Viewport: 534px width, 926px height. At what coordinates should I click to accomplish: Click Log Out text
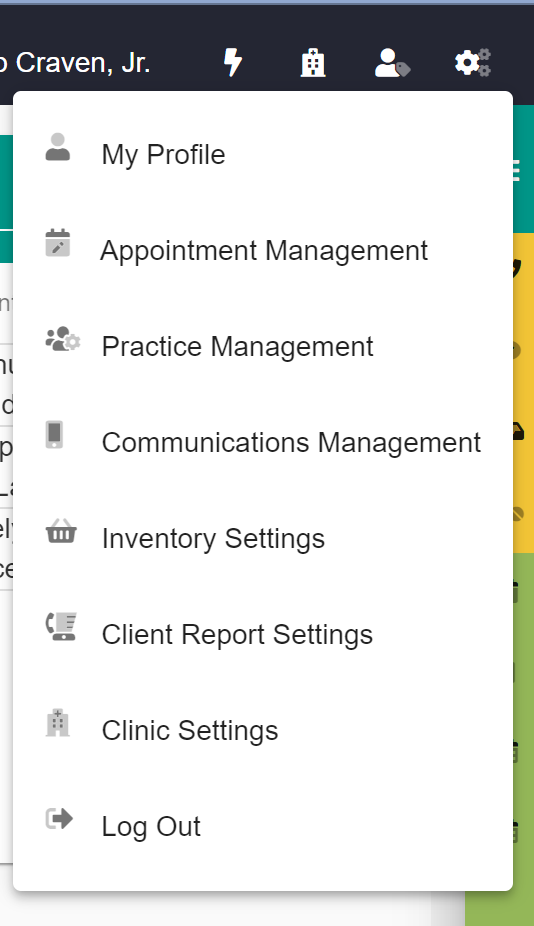tap(151, 827)
